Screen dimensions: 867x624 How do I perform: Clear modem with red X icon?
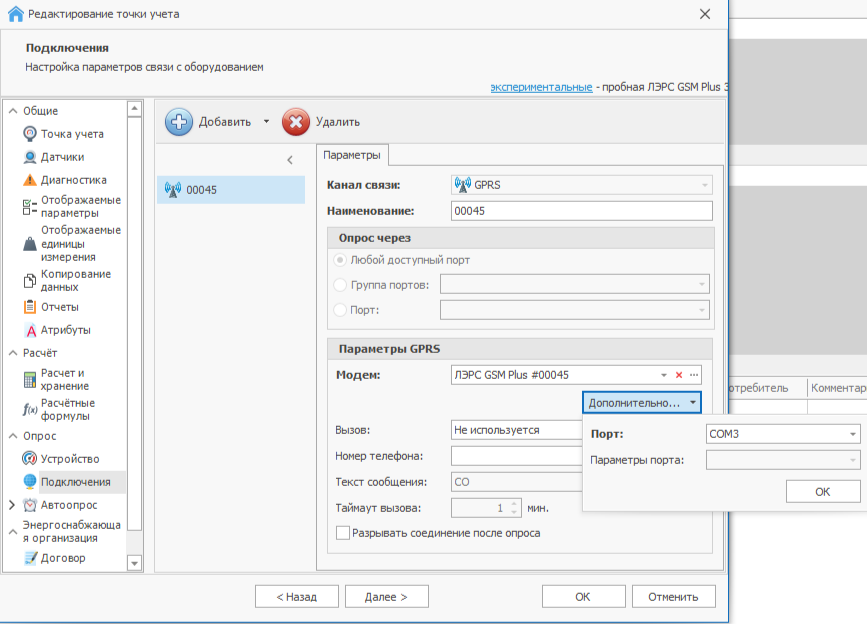[679, 375]
